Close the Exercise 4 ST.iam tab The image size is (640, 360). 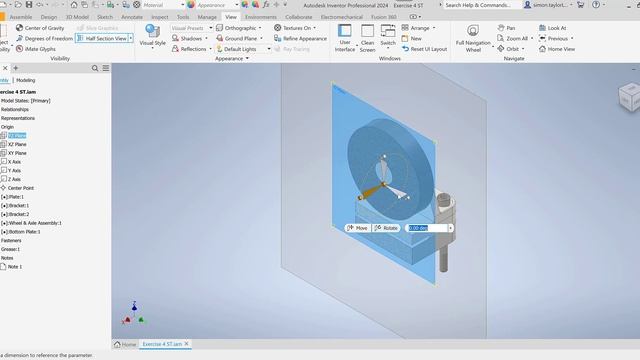pos(187,344)
